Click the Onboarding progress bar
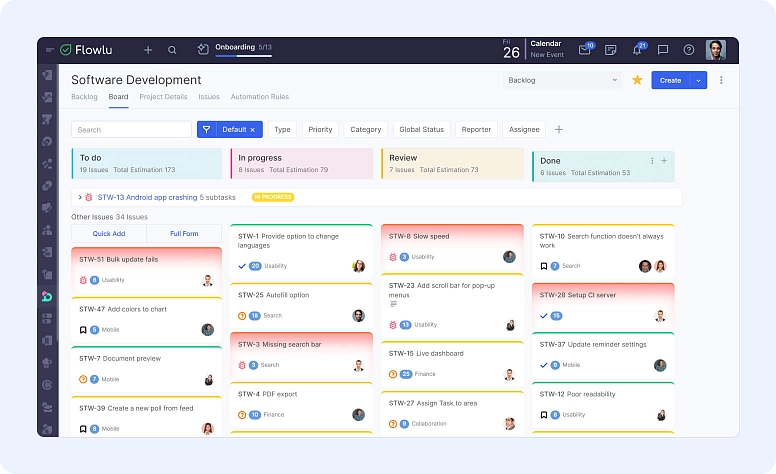 (243, 56)
